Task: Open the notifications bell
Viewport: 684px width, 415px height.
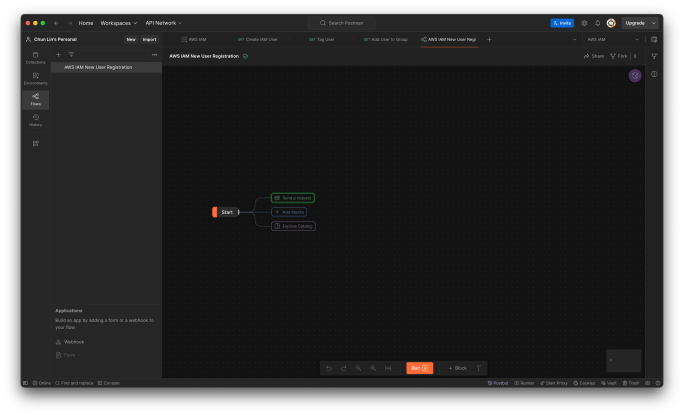Action: tap(598, 23)
